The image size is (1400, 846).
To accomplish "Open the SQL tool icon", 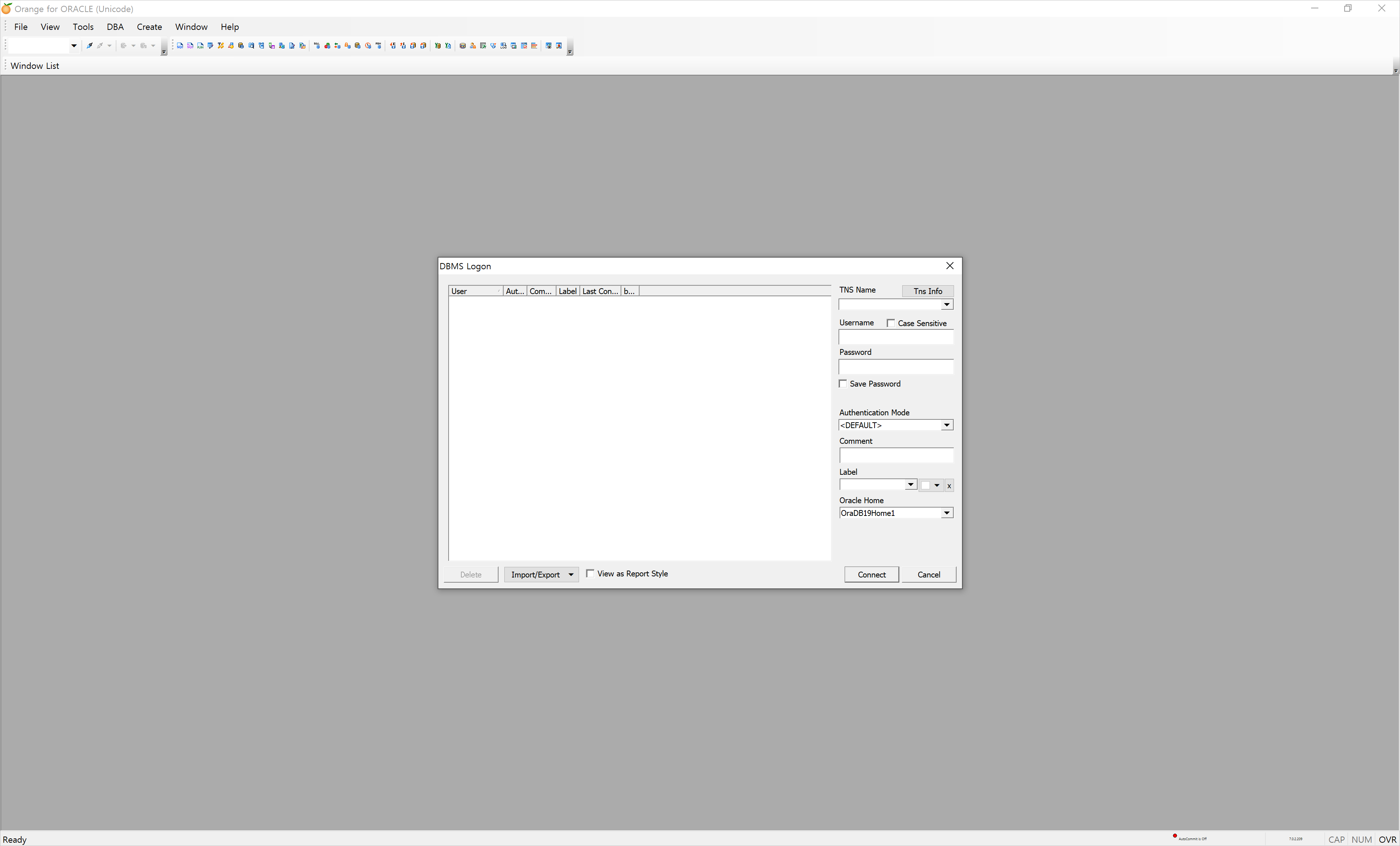I will [x=180, y=46].
